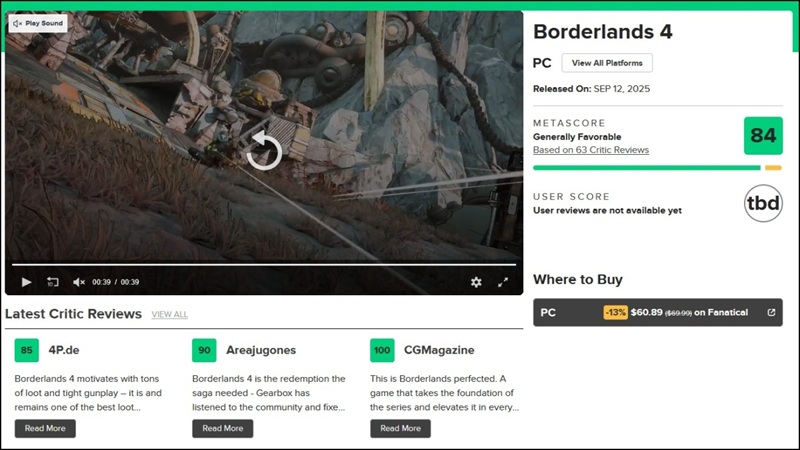Click the 85 score badge for 4P.de
Image resolution: width=800 pixels, height=450 pixels.
(x=26, y=350)
